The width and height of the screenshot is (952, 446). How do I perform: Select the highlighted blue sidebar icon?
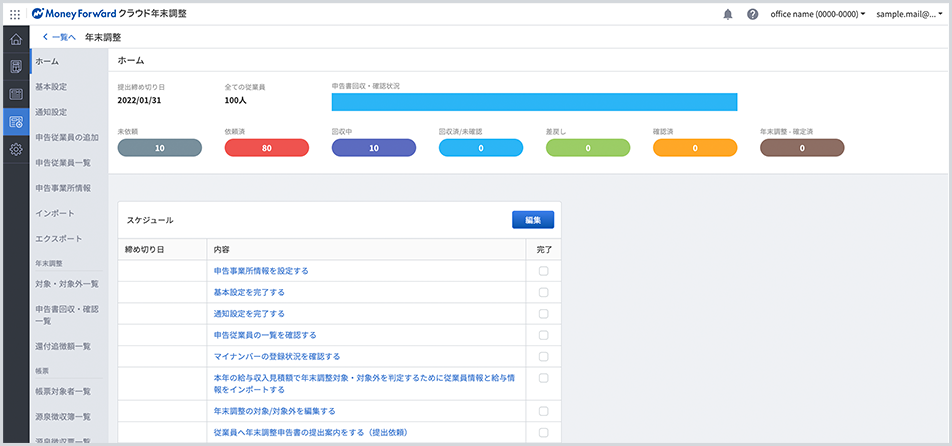(x=15, y=122)
